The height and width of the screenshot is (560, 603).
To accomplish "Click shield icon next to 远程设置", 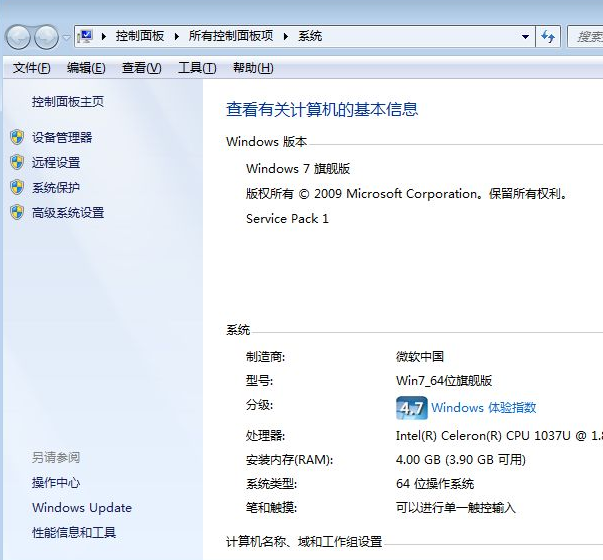I will coord(17,162).
